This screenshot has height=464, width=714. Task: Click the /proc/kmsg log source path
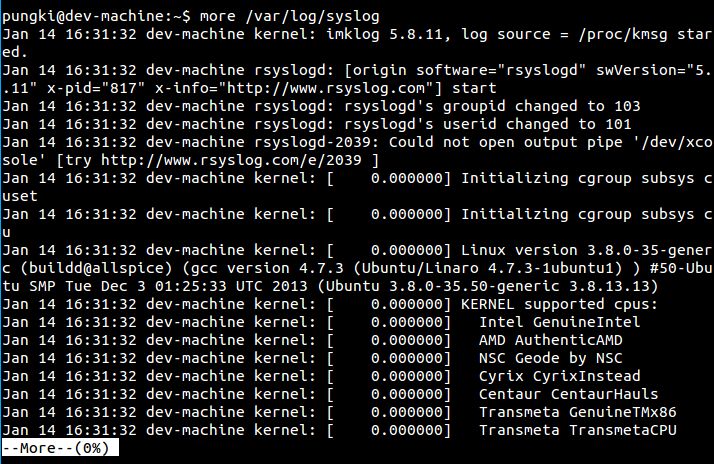[599, 34]
